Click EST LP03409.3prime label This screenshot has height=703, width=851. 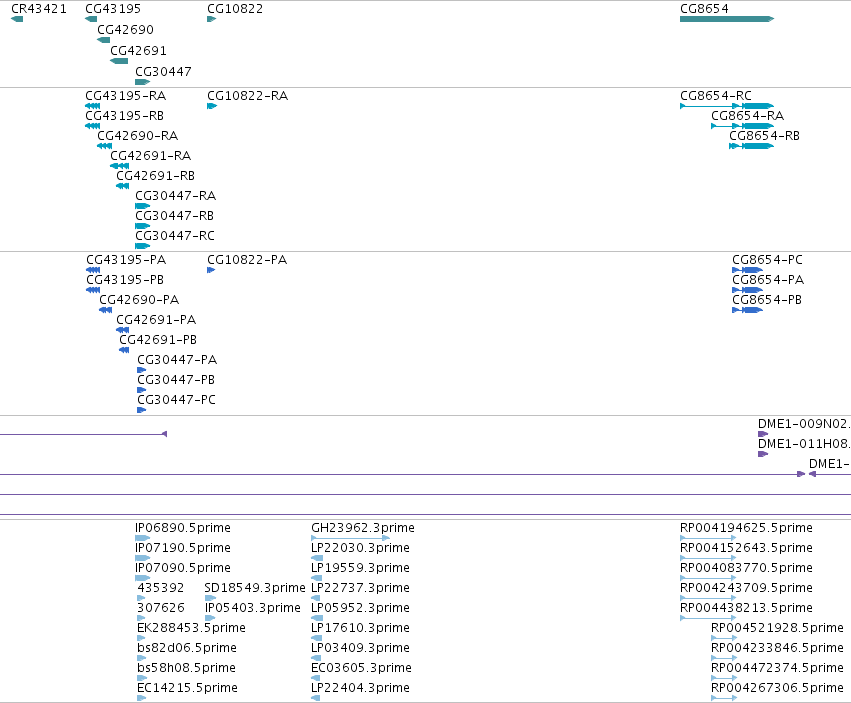360,648
